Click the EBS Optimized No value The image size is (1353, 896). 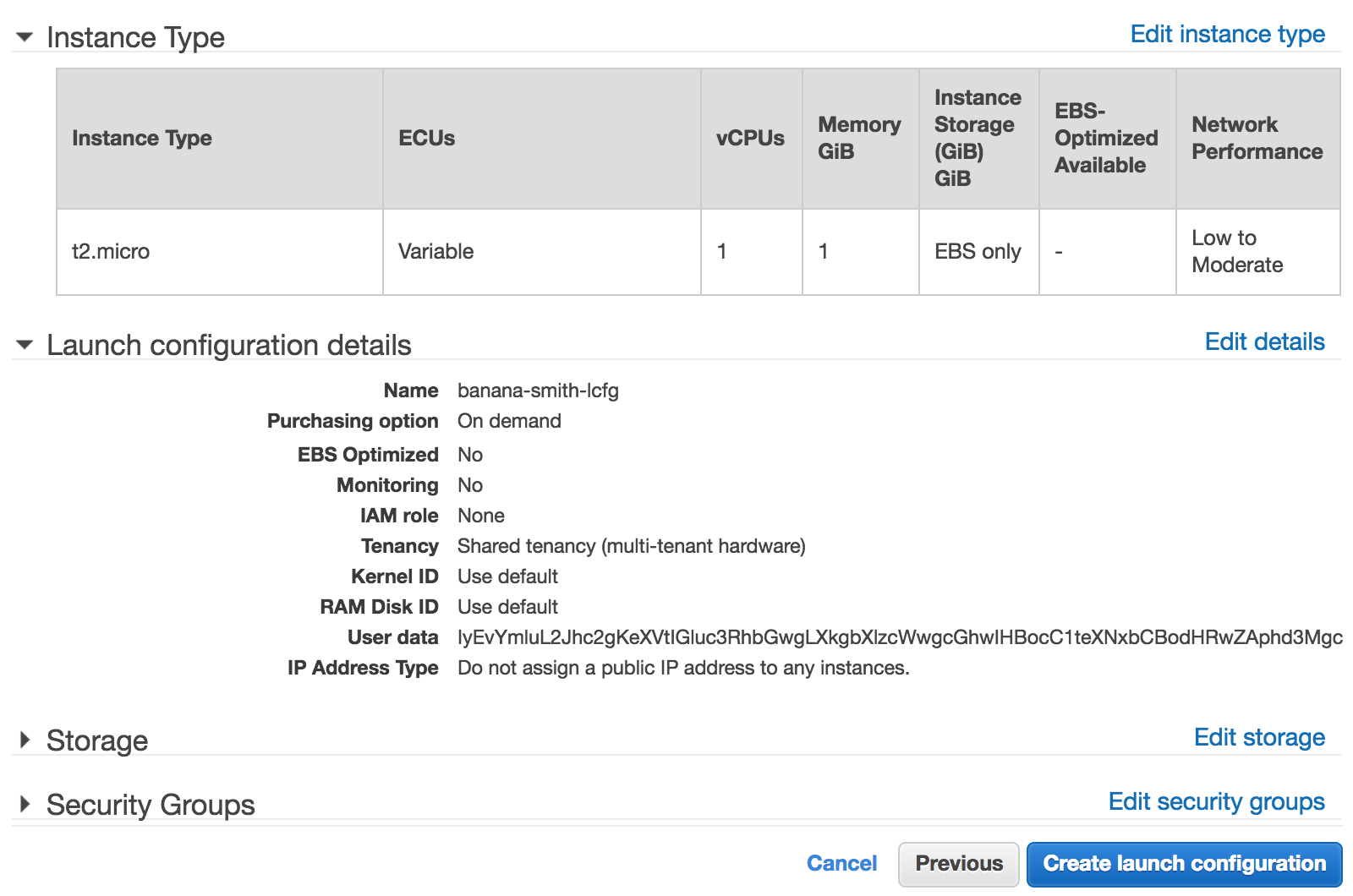point(470,455)
